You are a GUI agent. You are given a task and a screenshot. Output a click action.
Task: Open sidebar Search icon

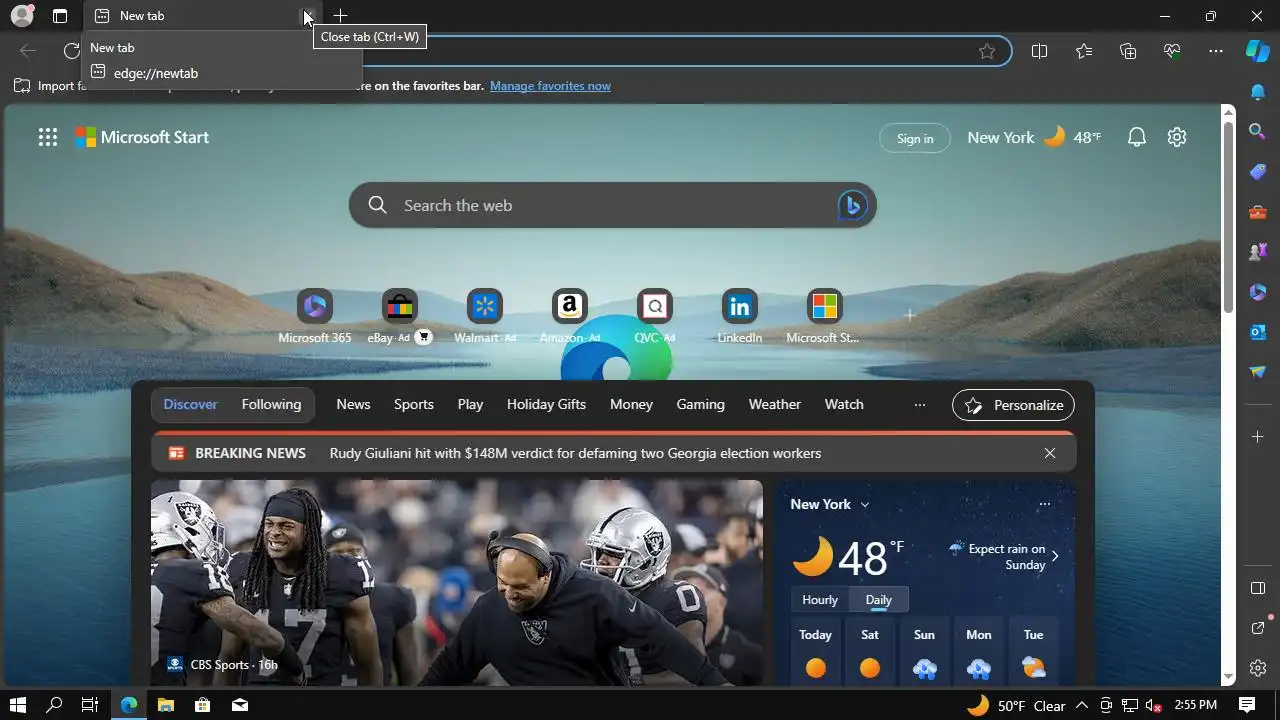coord(1258,131)
